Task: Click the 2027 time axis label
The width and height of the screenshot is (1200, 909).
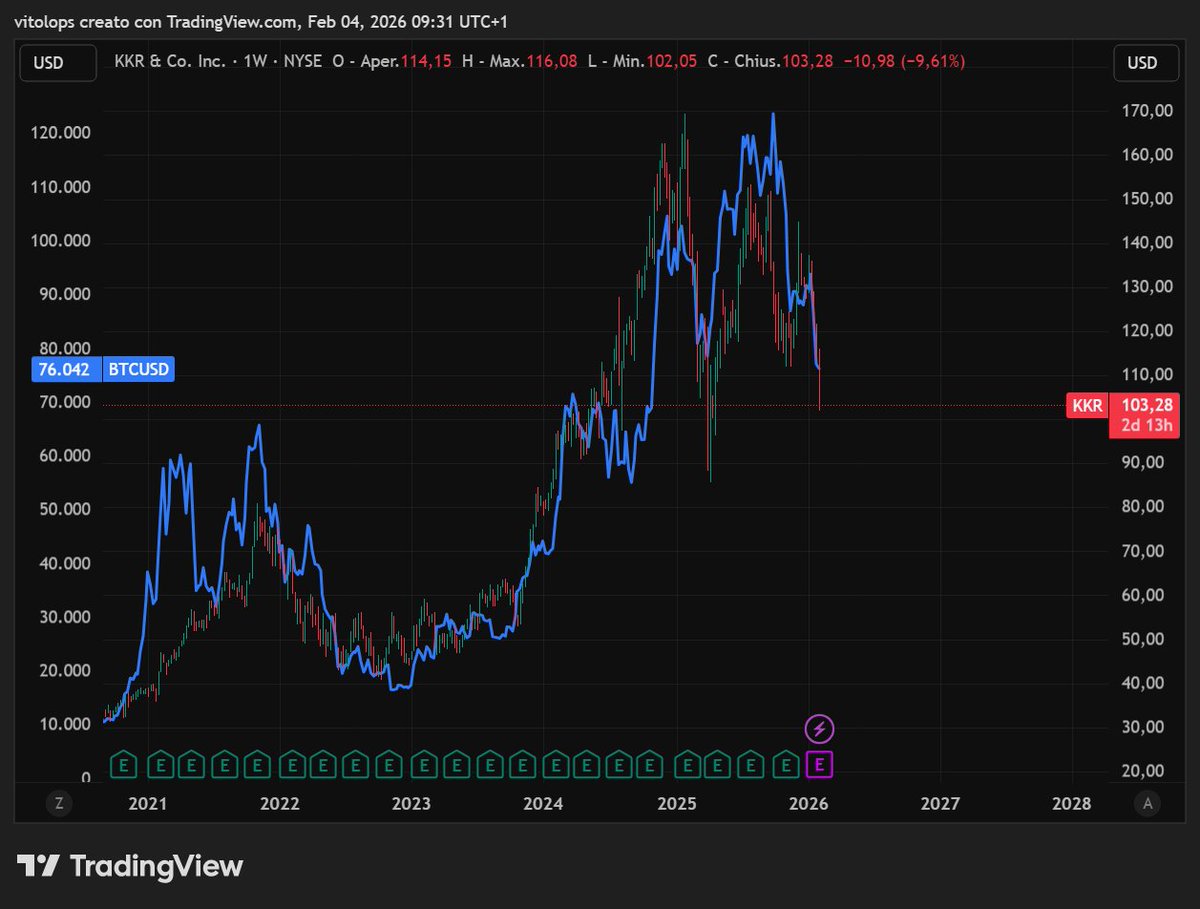Action: [940, 803]
